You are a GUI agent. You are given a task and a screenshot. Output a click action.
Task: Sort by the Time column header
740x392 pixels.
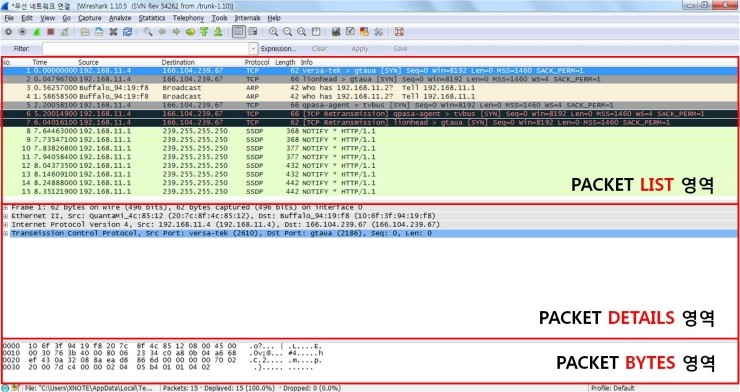pyautogui.click(x=40, y=62)
